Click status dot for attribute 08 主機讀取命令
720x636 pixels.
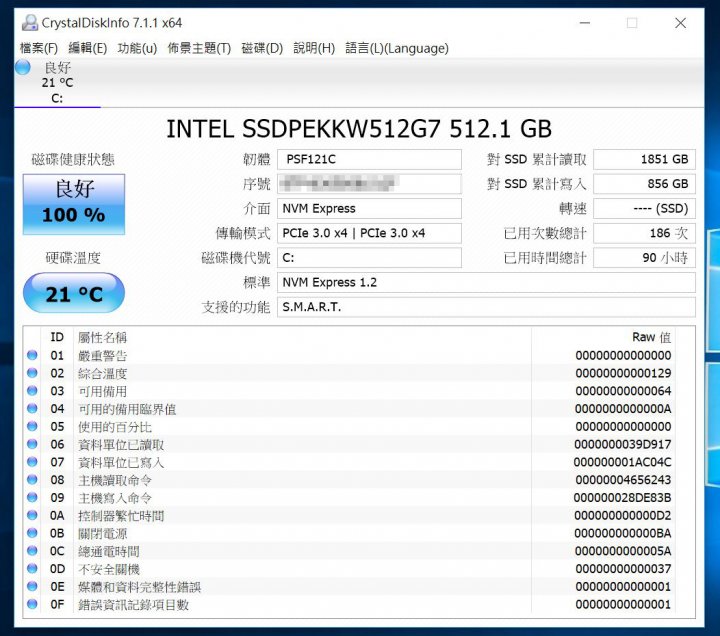click(32, 479)
